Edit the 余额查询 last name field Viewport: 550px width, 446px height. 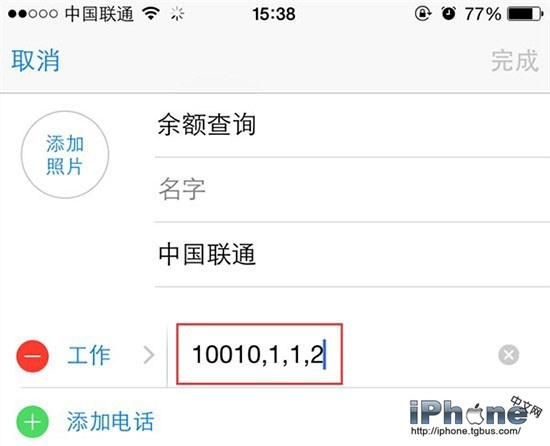pyautogui.click(x=352, y=125)
